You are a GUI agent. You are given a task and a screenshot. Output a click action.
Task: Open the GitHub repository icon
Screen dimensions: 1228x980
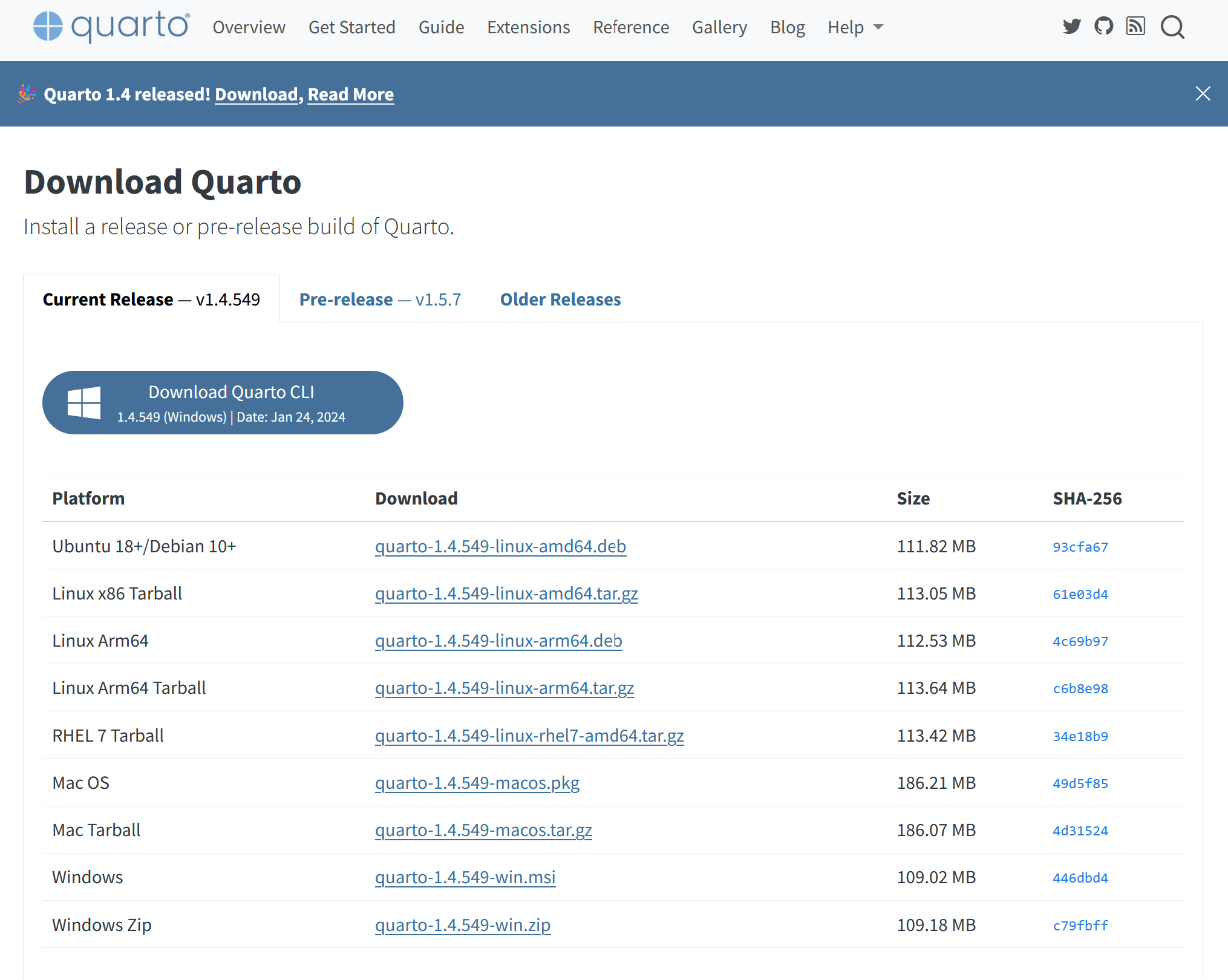click(x=1104, y=27)
